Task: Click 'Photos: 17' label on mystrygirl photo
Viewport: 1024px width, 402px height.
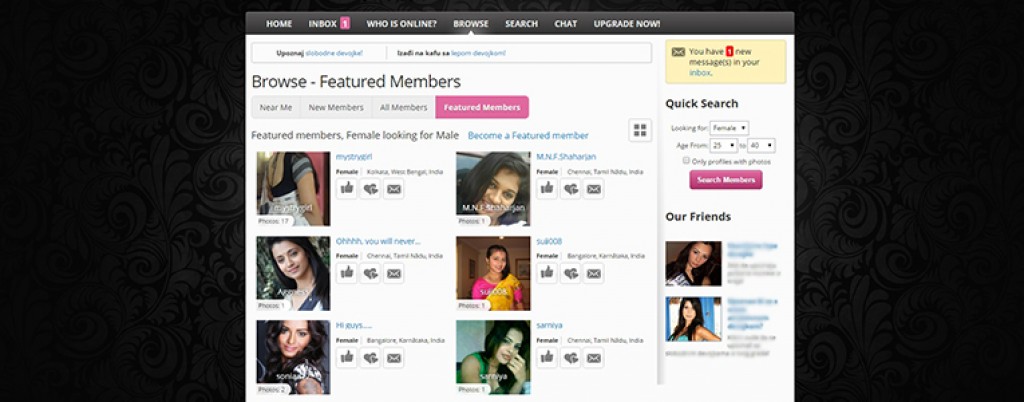Action: pyautogui.click(x=273, y=221)
